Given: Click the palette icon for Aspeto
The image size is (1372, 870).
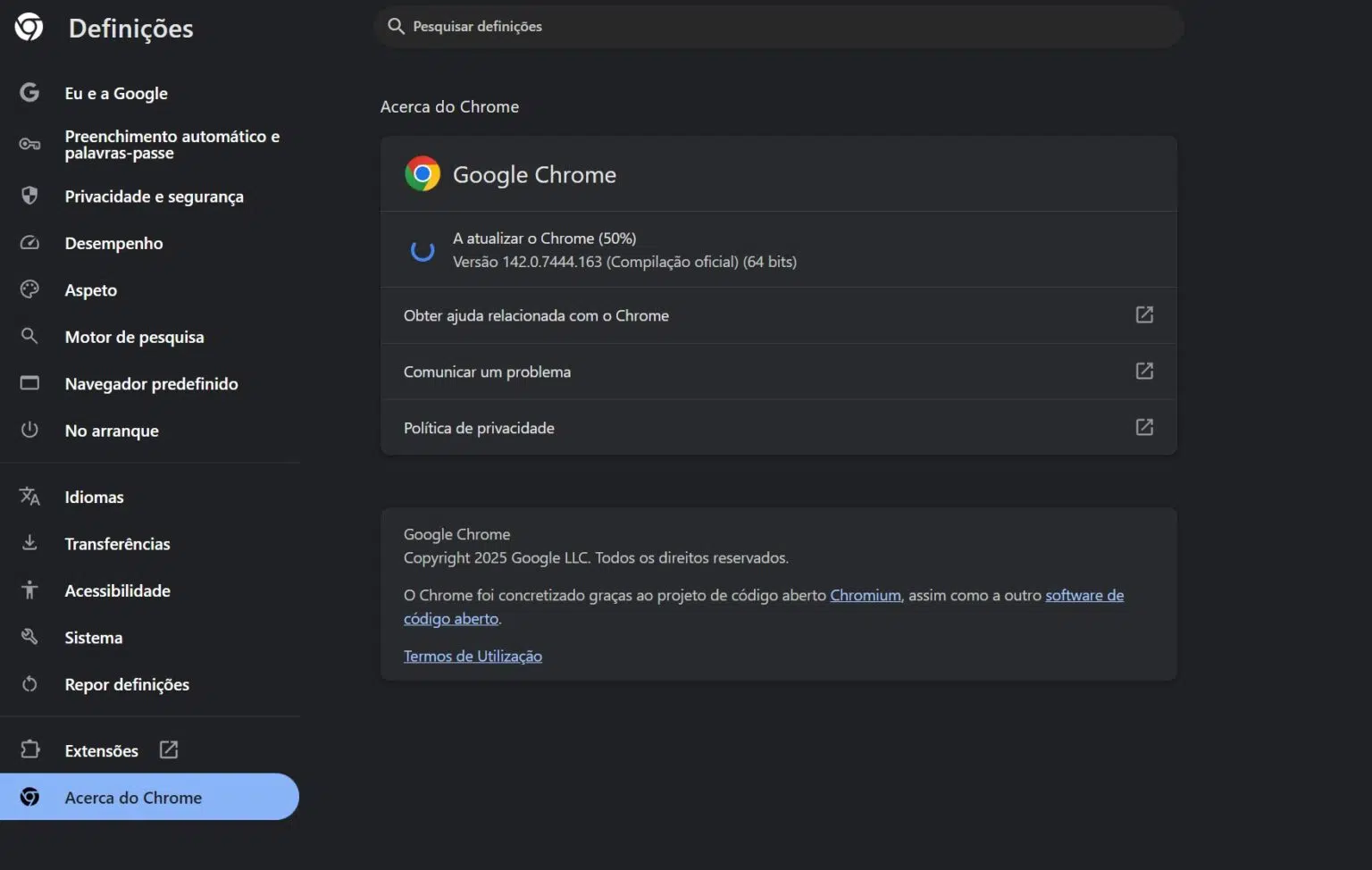Looking at the screenshot, I should 29,289.
